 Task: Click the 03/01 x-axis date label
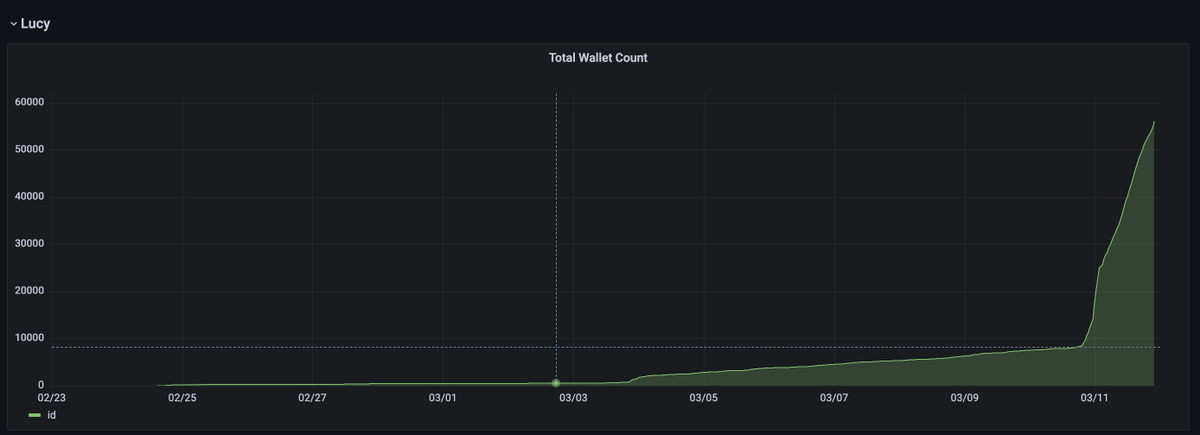tap(443, 398)
